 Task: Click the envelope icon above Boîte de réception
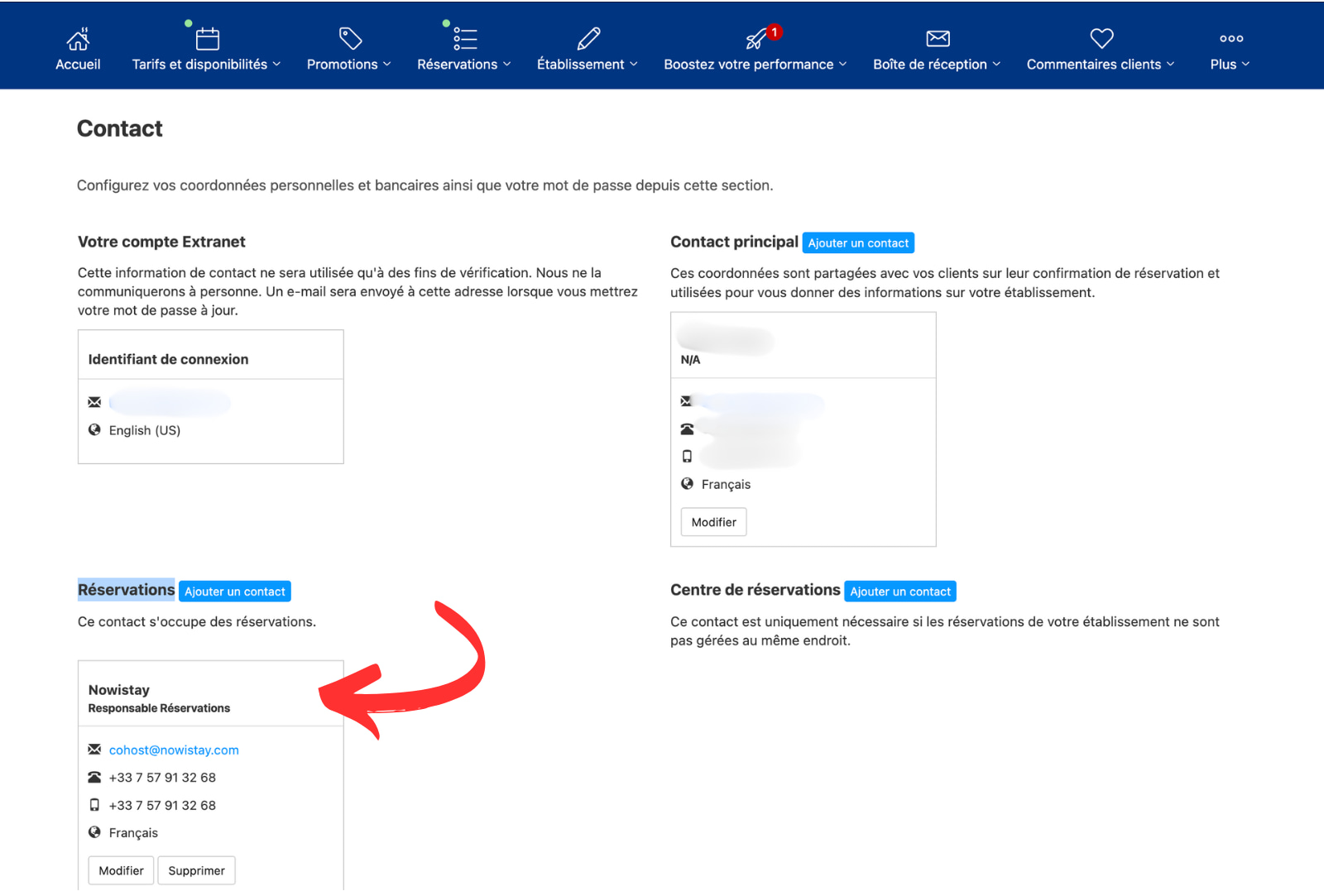[x=938, y=38]
